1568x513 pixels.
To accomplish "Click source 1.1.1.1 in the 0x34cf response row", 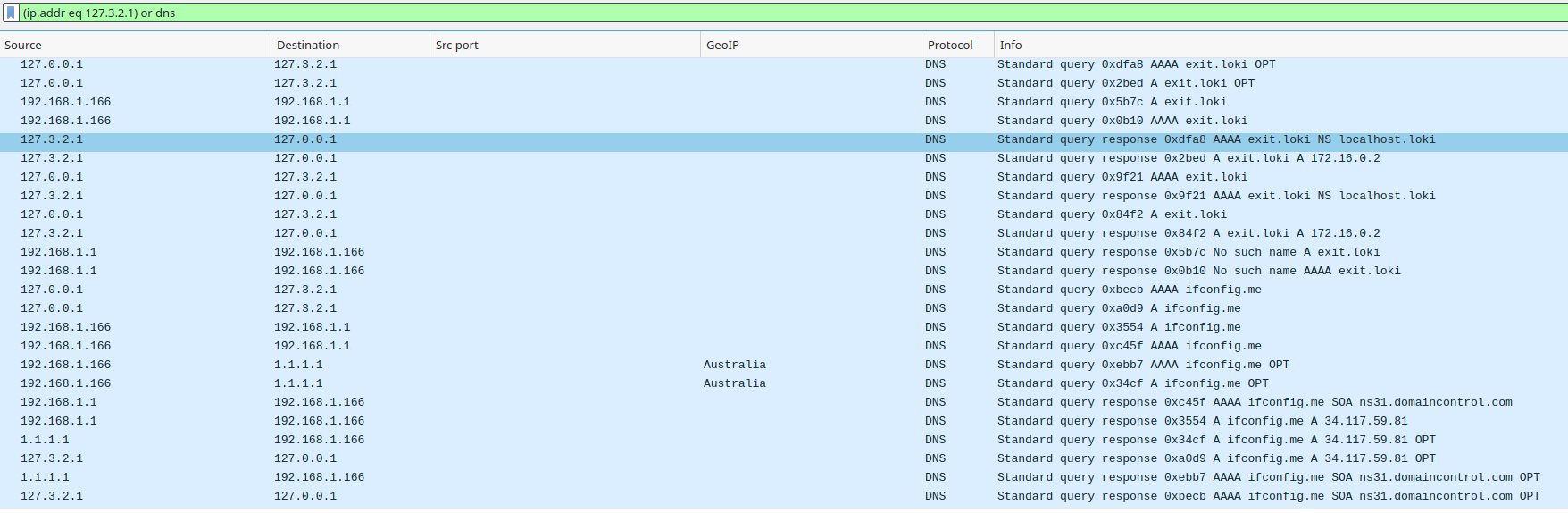I will 45,440.
